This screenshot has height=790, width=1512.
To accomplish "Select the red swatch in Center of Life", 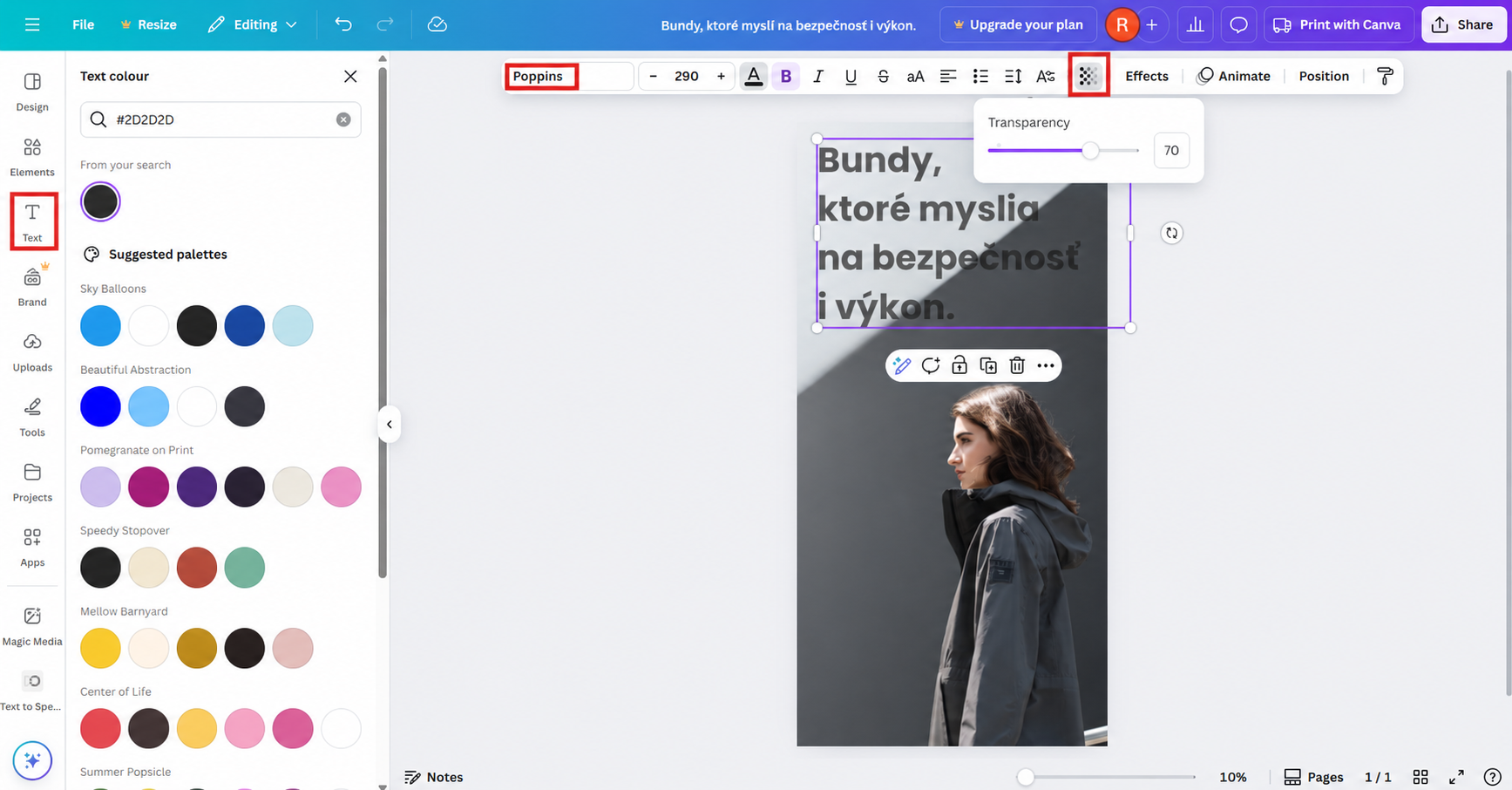I will [100, 728].
